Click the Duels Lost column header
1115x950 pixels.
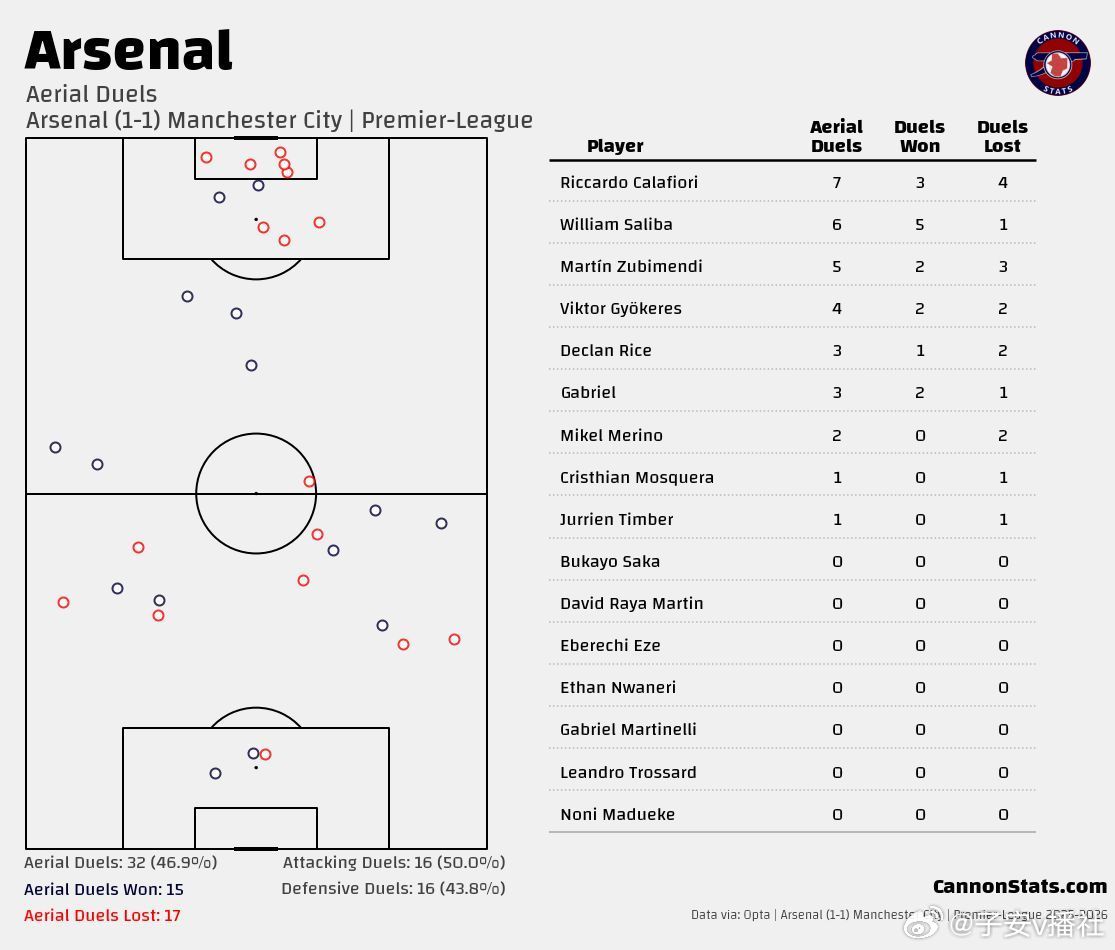point(1002,137)
